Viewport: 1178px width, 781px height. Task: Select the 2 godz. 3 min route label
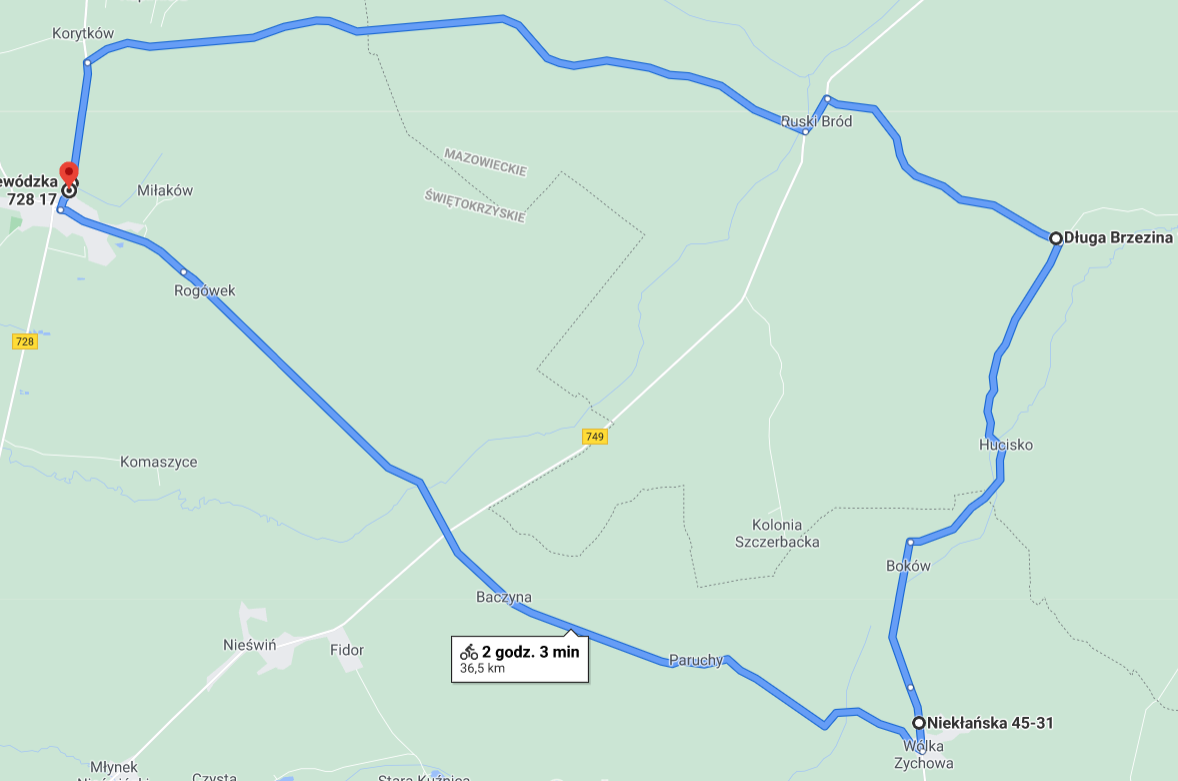pos(530,652)
